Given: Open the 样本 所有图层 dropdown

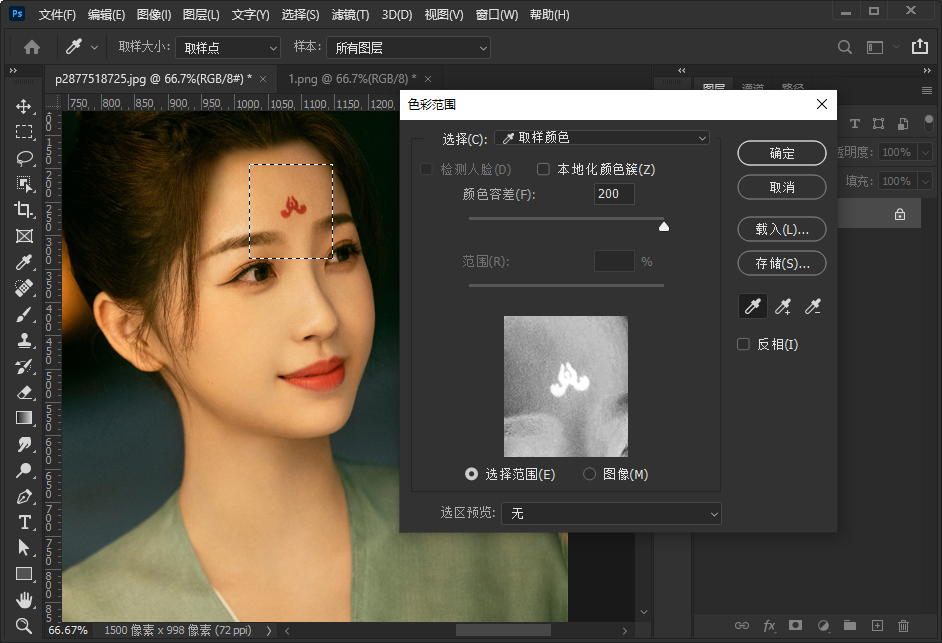Looking at the screenshot, I should pos(408,48).
